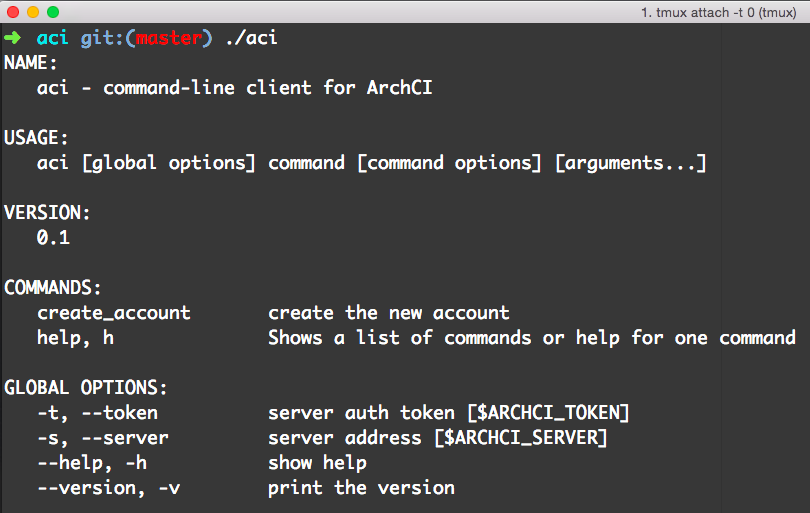Click the green zoom window button

(53, 12)
